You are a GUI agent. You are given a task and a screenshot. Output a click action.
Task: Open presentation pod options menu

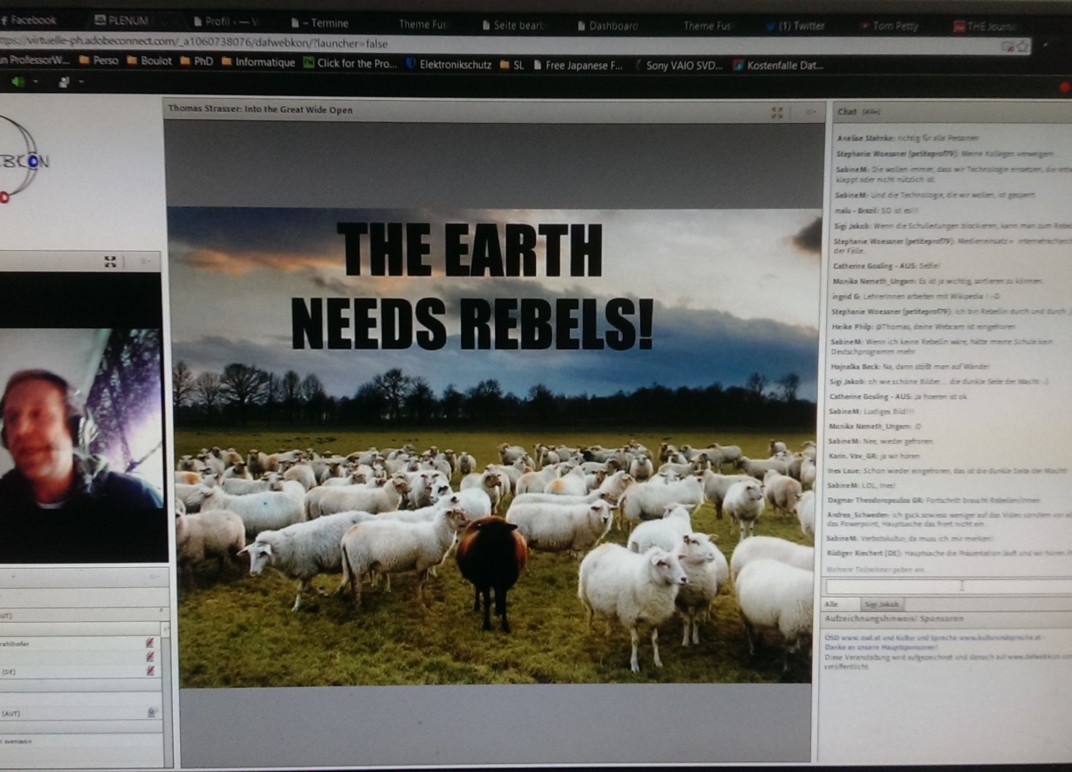point(809,111)
